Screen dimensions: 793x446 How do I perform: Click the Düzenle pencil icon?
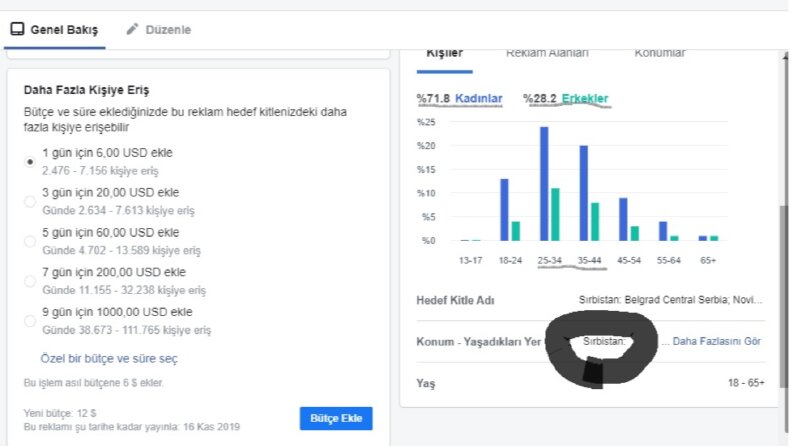[x=132, y=29]
